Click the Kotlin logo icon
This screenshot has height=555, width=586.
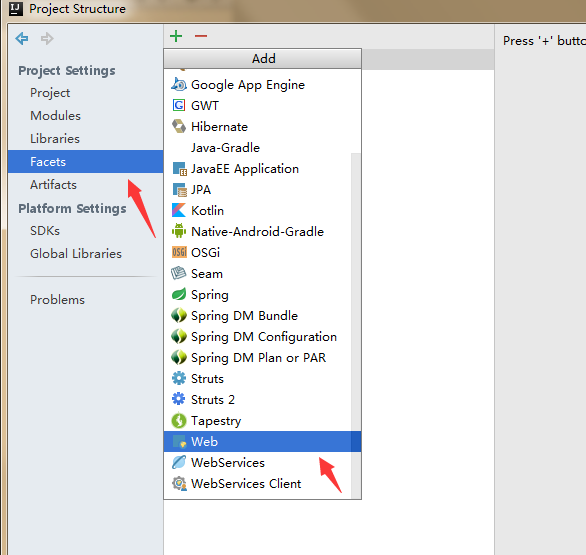click(179, 210)
